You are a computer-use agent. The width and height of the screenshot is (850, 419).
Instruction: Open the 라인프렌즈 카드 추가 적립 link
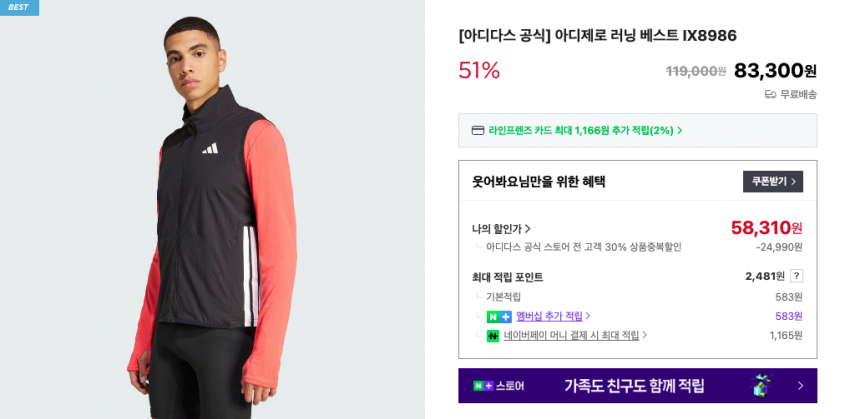coord(585,131)
